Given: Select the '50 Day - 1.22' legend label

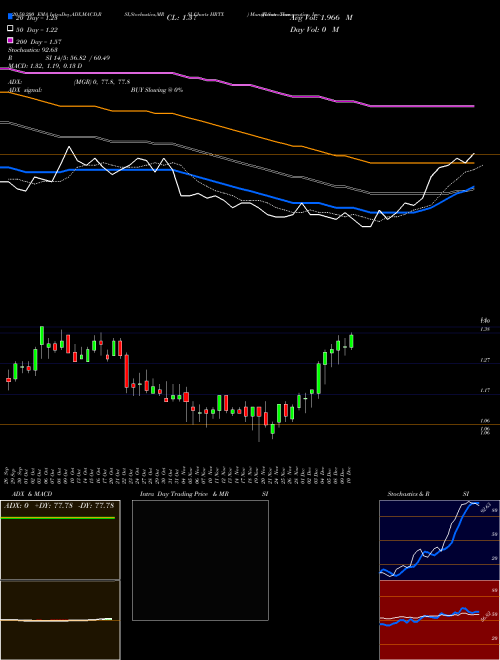Looking at the screenshot, I should point(37,30).
